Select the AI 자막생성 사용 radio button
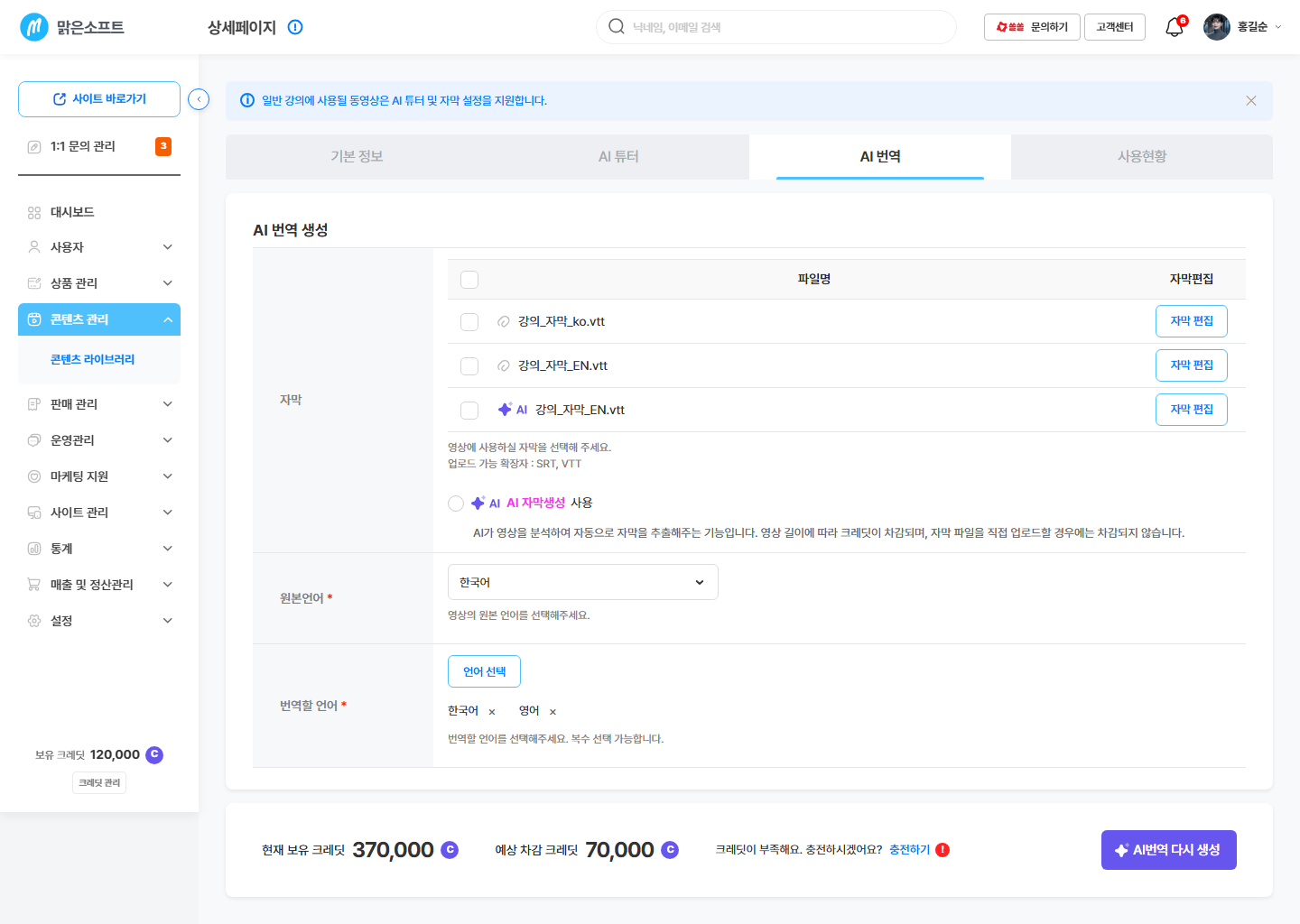This screenshot has width=1300, height=924. pyautogui.click(x=456, y=504)
